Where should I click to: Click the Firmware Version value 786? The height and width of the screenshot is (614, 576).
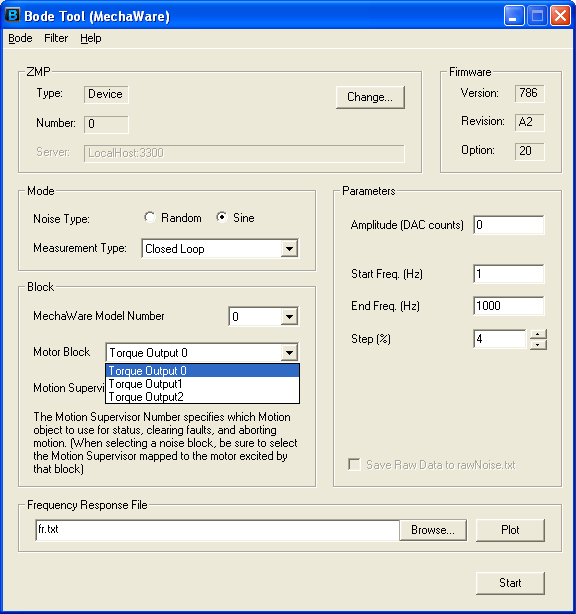529,93
